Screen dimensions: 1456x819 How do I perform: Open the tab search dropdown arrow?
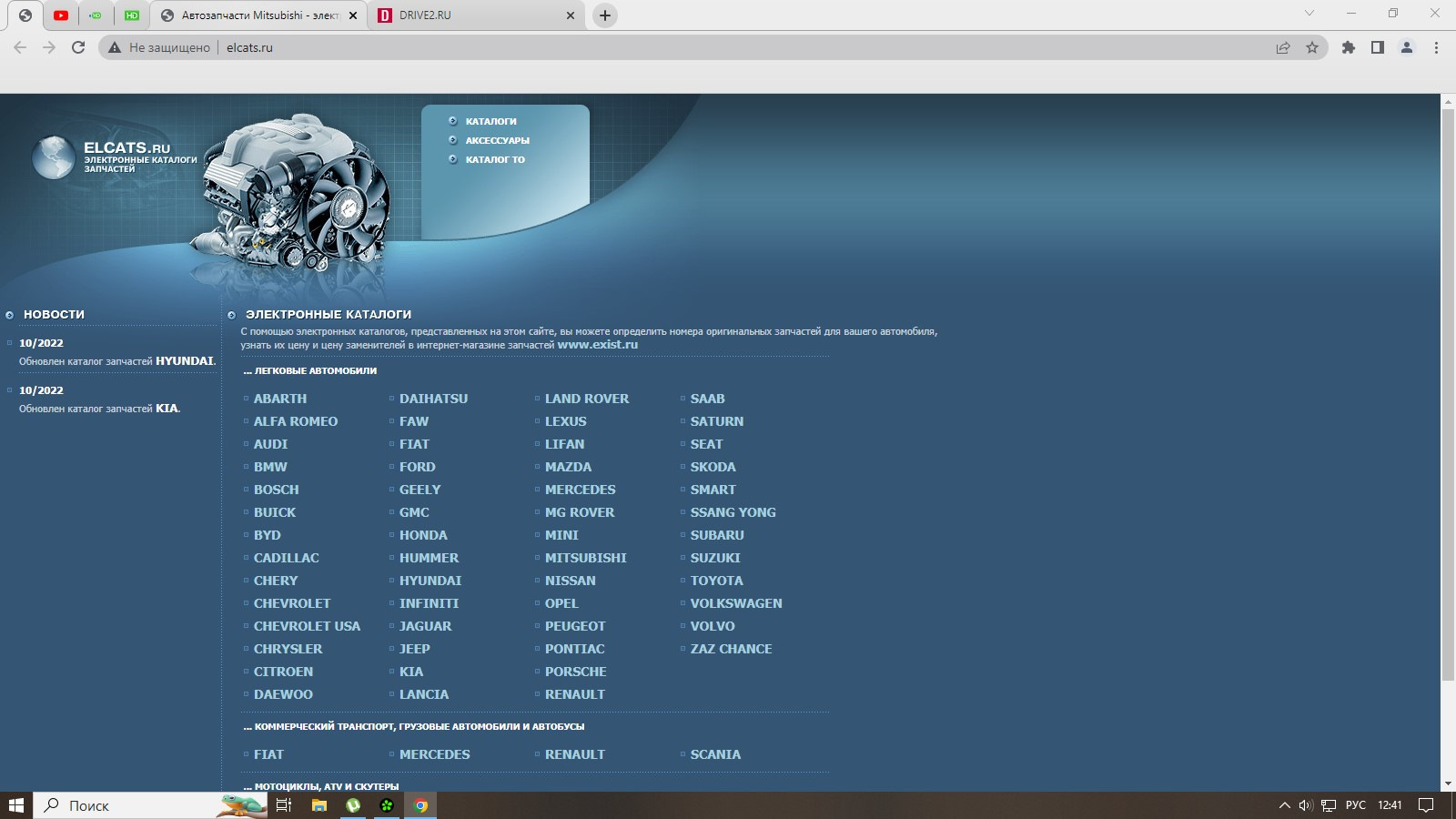(1309, 13)
